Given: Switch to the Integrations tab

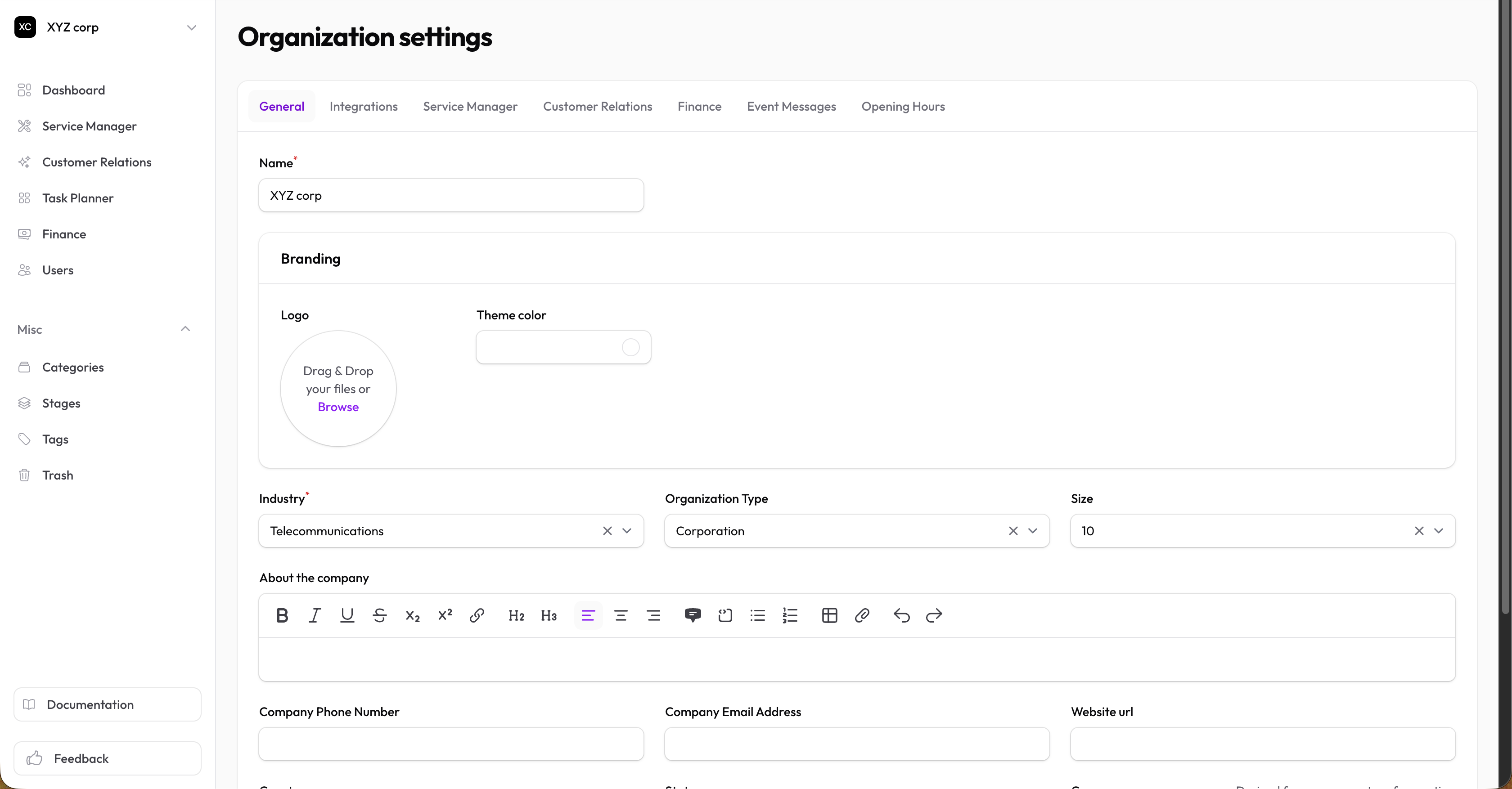Looking at the screenshot, I should [x=363, y=106].
